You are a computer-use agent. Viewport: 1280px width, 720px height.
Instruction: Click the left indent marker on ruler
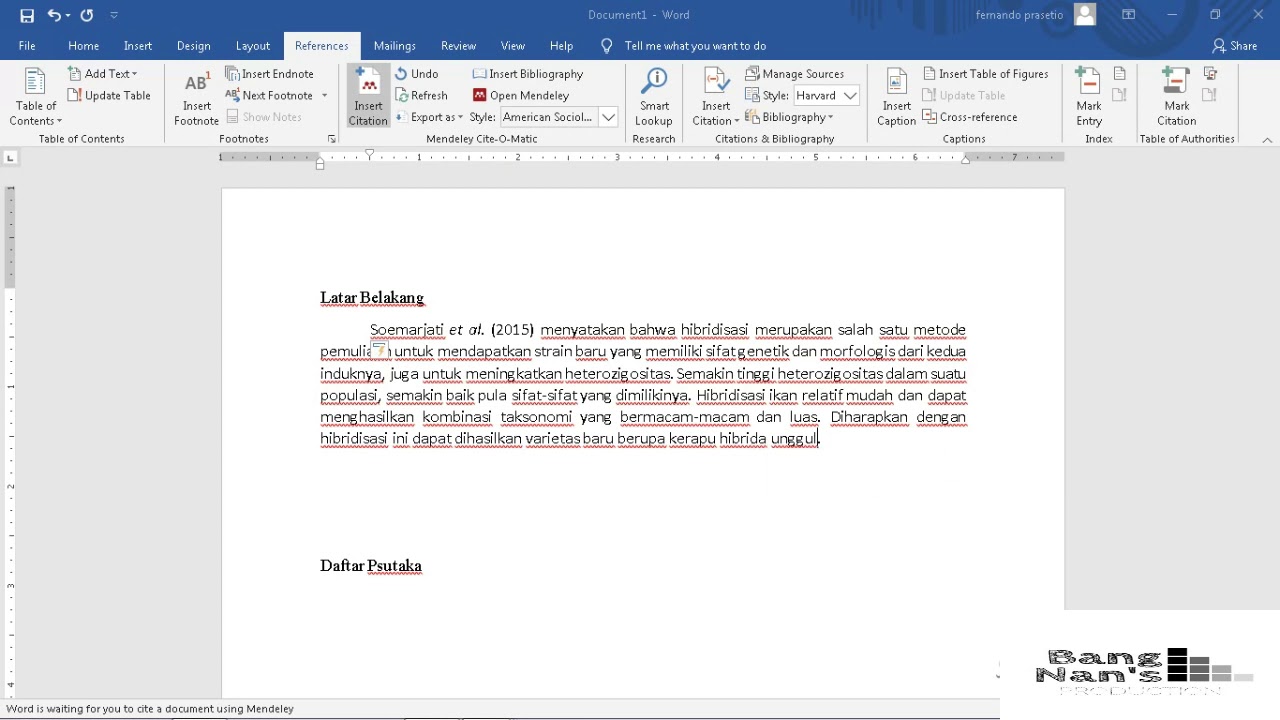tap(320, 164)
